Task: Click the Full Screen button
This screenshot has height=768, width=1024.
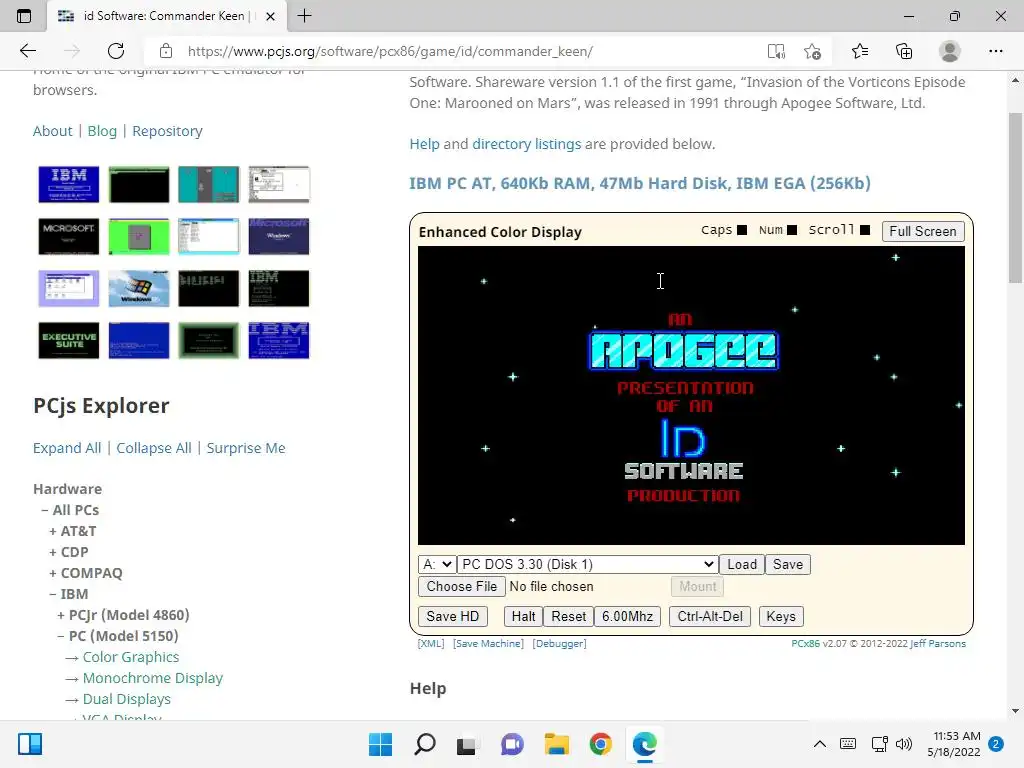Action: point(923,231)
